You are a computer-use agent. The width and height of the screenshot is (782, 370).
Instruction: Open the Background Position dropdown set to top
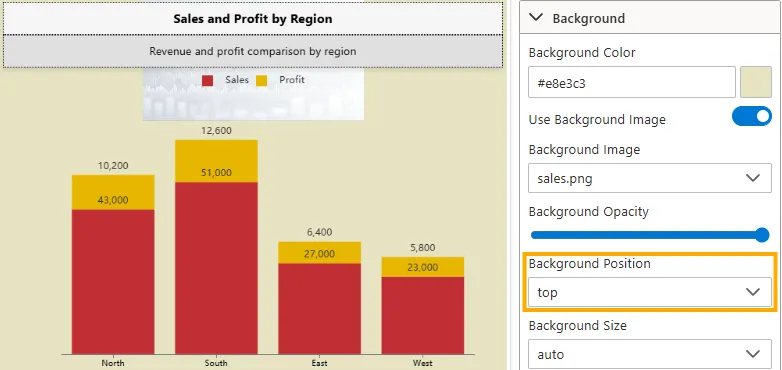click(x=650, y=292)
